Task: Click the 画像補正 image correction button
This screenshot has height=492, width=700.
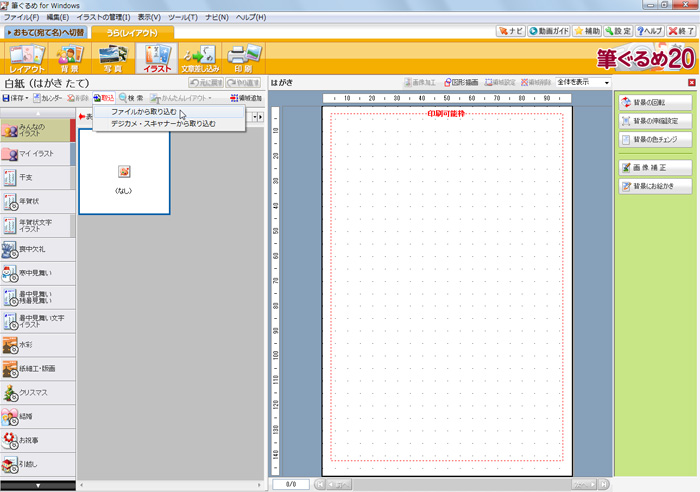Action: (x=655, y=167)
